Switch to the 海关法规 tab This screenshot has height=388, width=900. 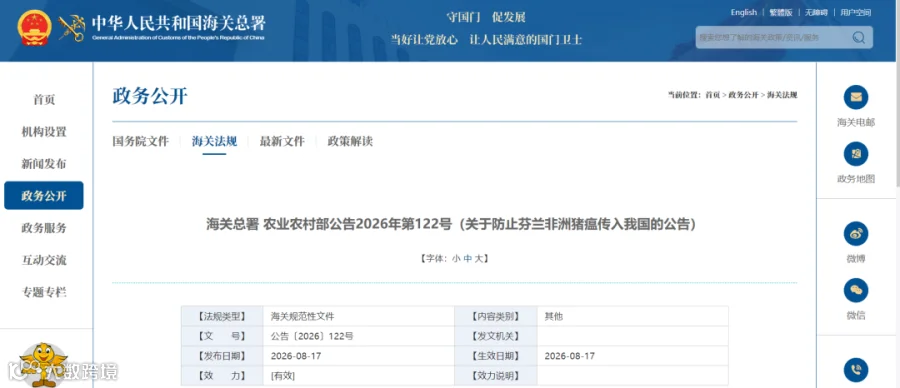coord(214,141)
